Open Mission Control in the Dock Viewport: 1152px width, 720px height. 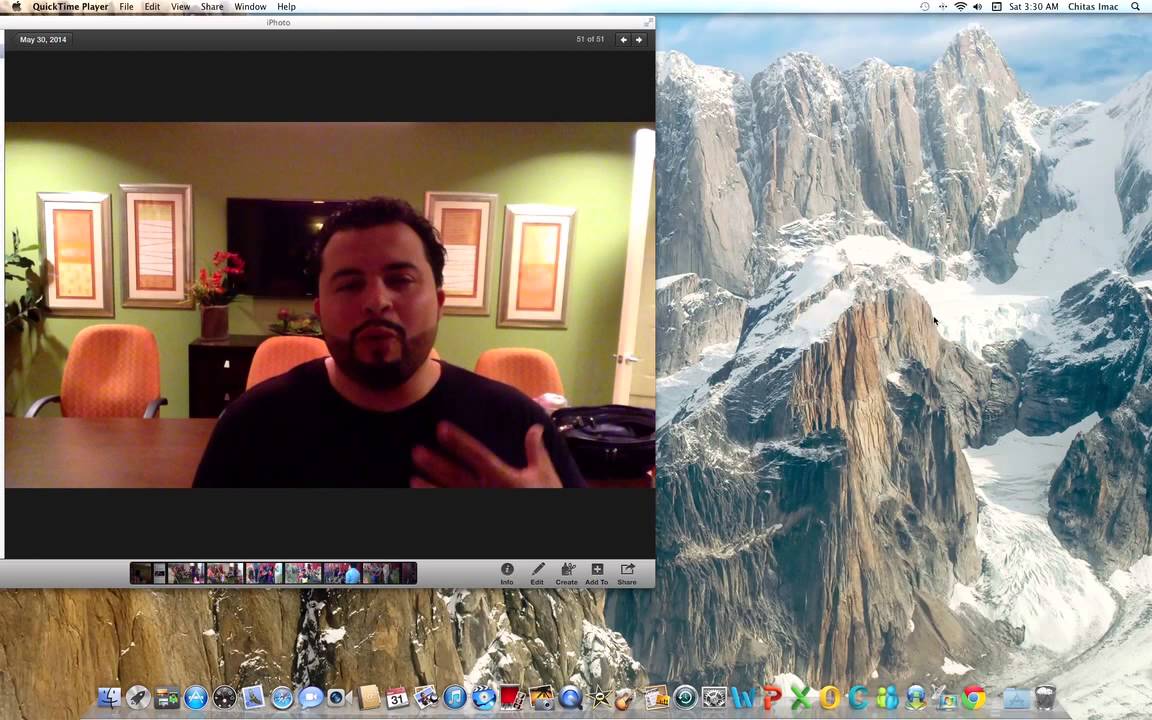pyautogui.click(x=167, y=696)
